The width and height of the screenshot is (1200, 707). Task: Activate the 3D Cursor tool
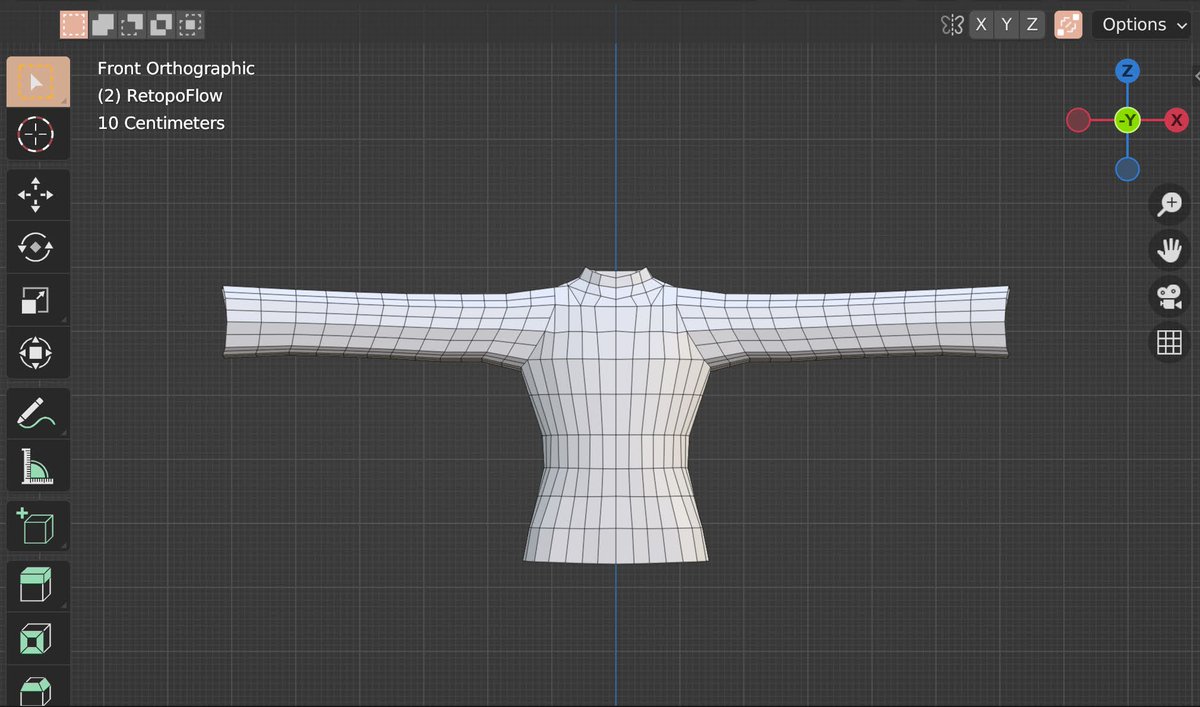click(38, 134)
